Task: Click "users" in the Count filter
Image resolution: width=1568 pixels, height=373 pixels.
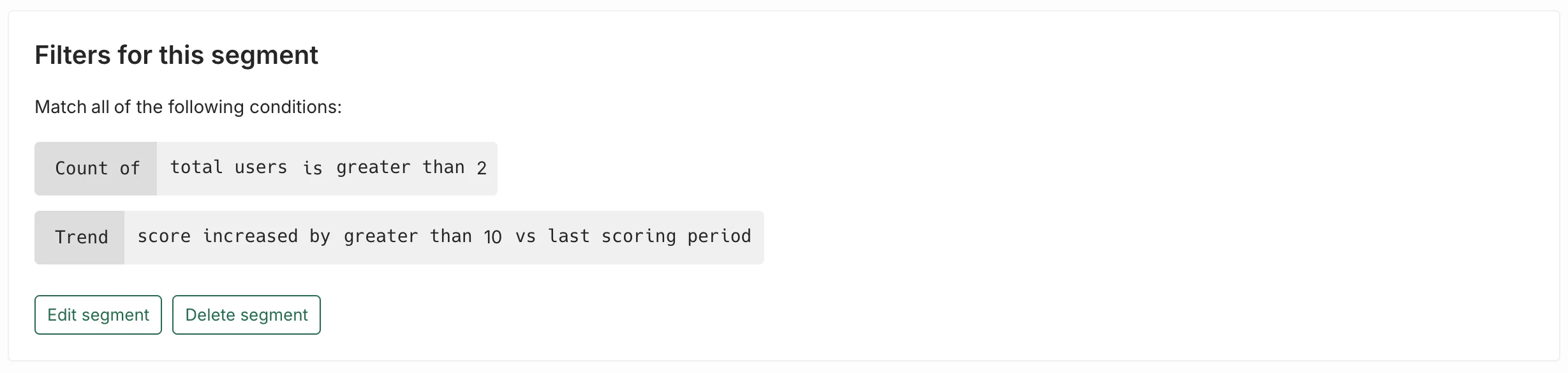Action: click(260, 167)
